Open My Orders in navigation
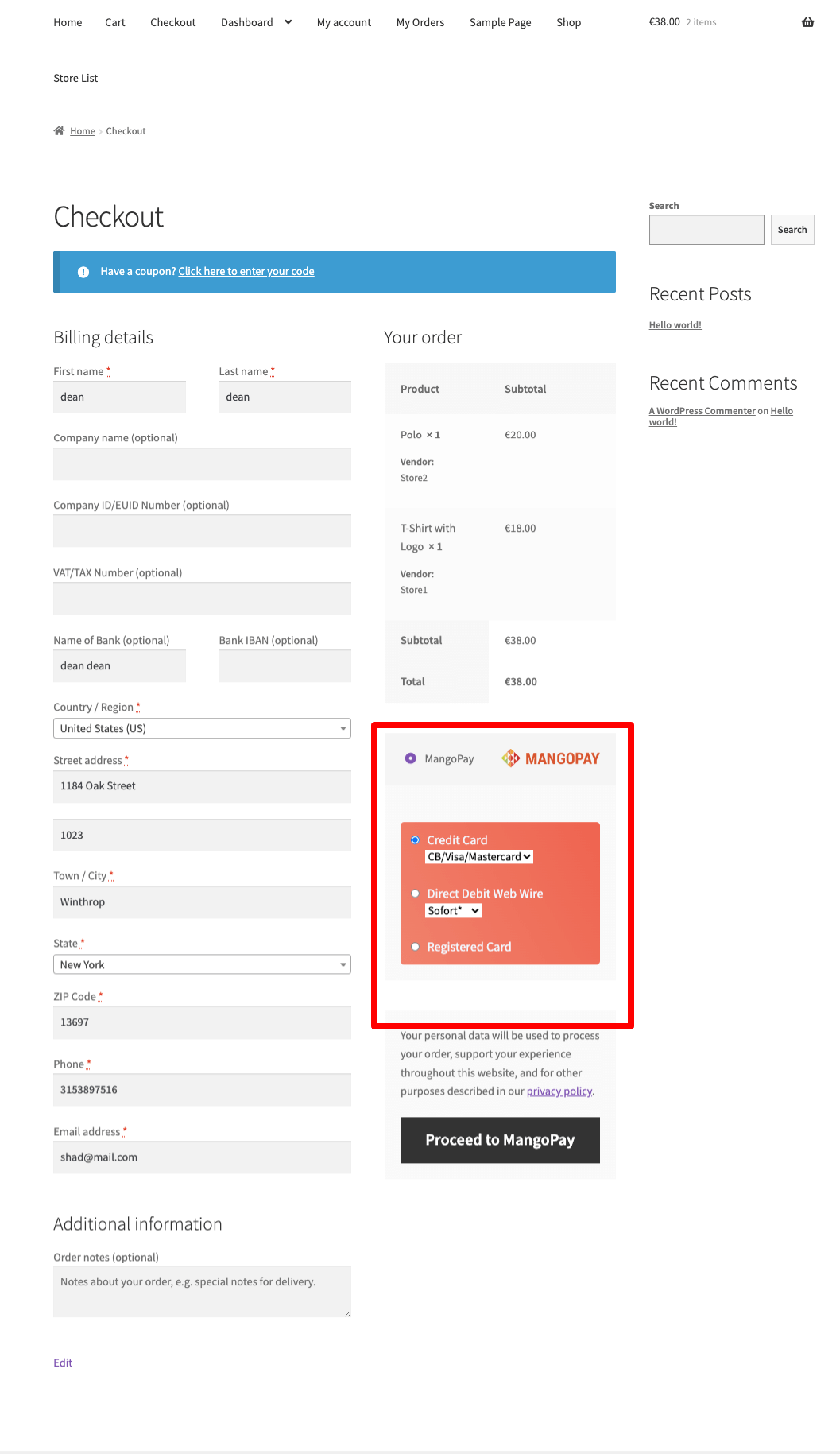Image resolution: width=840 pixels, height=1454 pixels. (x=420, y=22)
